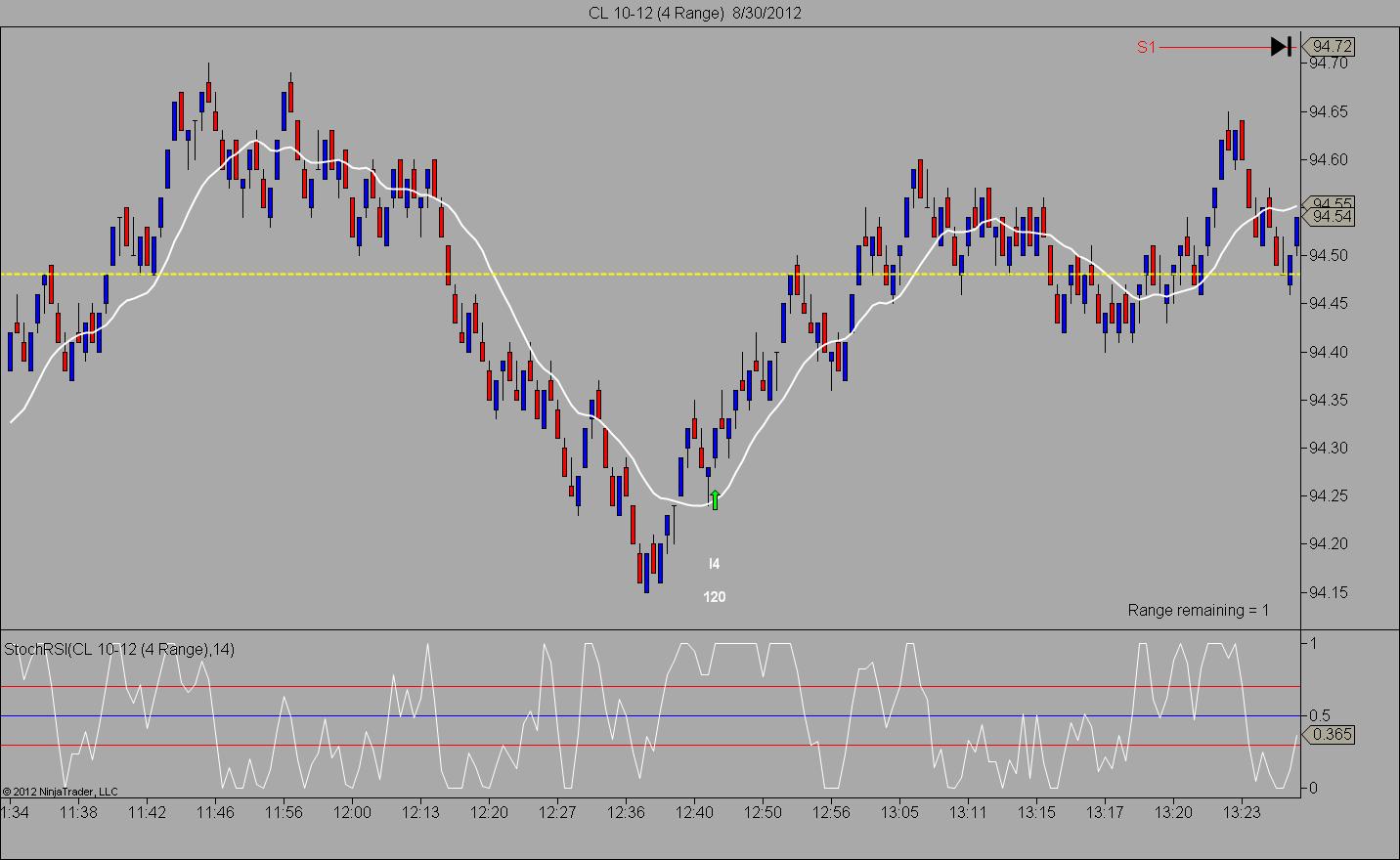Click the black arrow marker beside S1 line
This screenshot has width=1400, height=860.
tap(1282, 46)
